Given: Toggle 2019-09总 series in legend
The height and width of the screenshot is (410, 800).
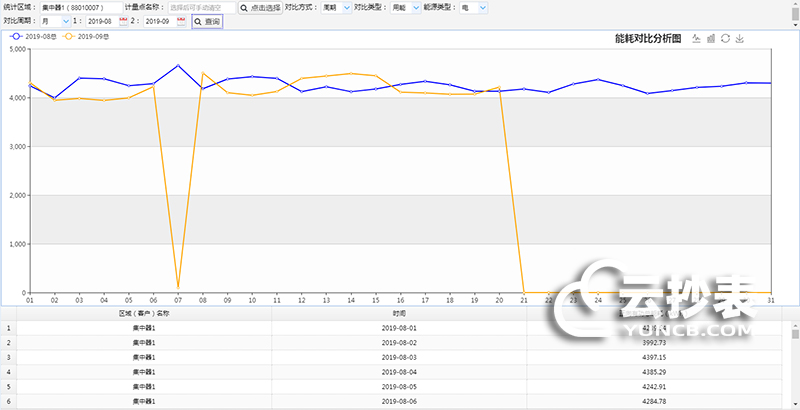Looking at the screenshot, I should pos(89,37).
